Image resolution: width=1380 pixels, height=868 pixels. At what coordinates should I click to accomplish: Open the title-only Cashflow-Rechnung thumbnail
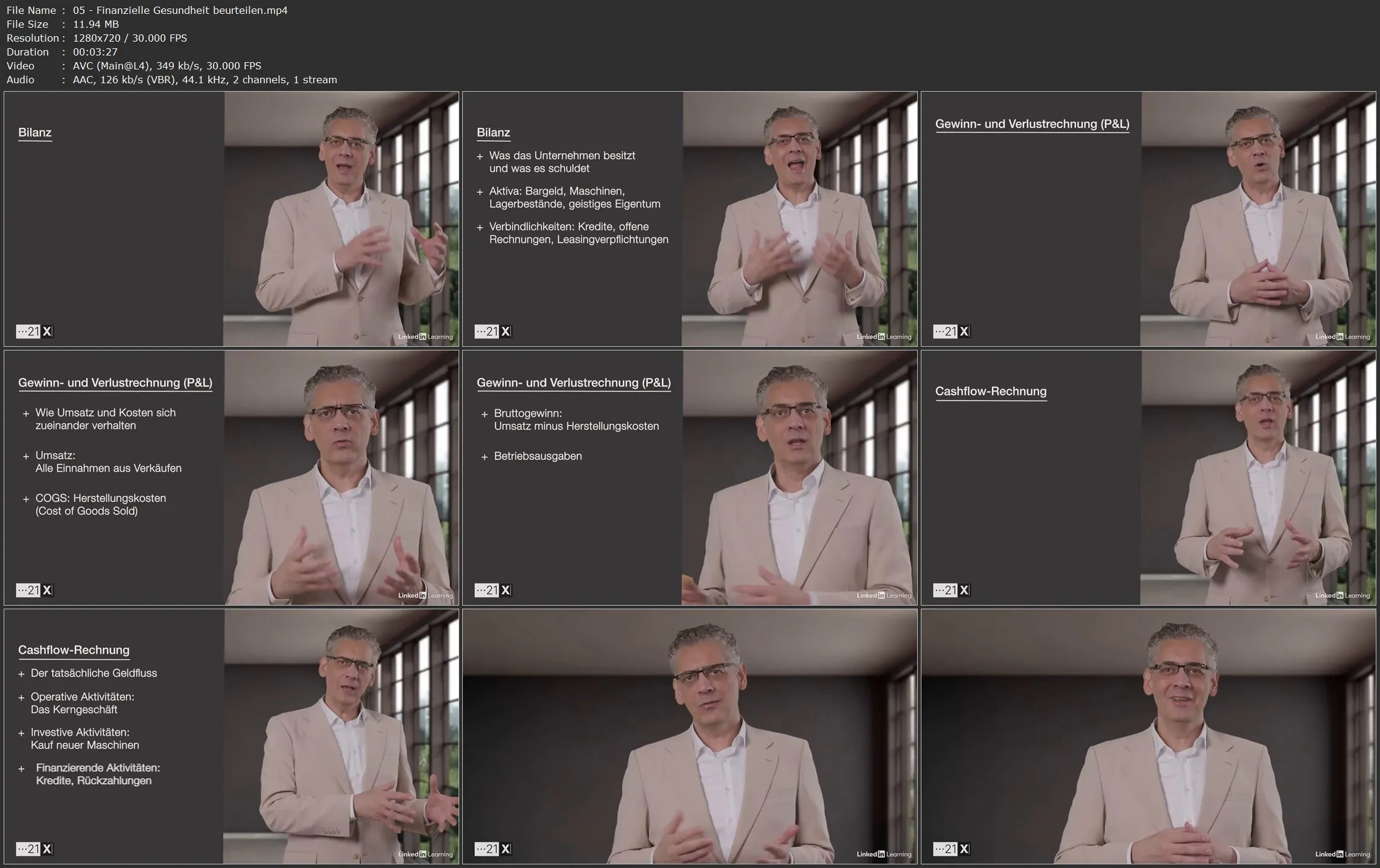pyautogui.click(x=1148, y=478)
